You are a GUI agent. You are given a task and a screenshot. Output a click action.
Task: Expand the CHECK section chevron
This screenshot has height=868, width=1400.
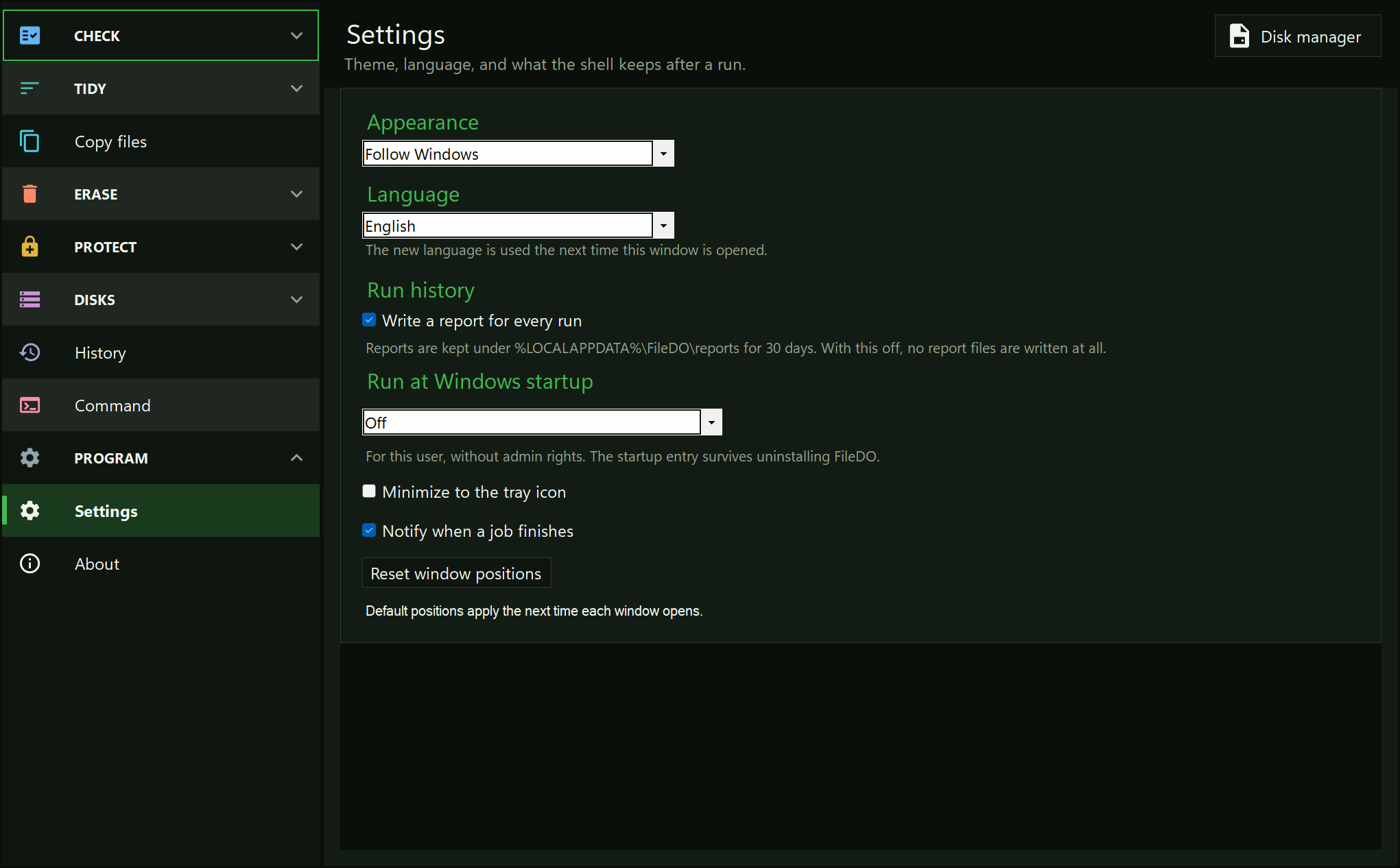pyautogui.click(x=296, y=36)
